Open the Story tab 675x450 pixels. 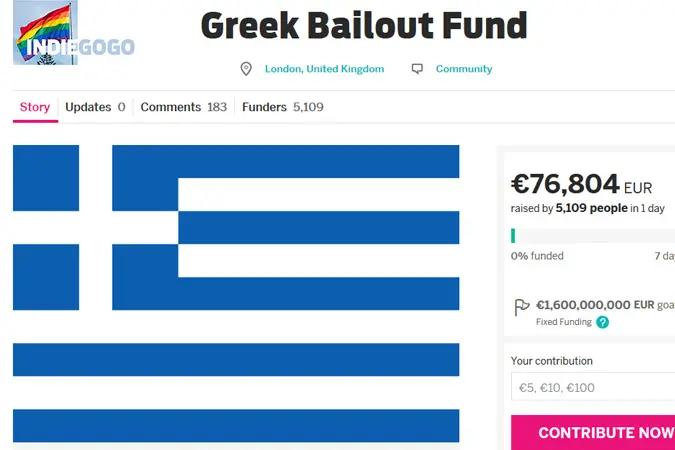click(35, 107)
